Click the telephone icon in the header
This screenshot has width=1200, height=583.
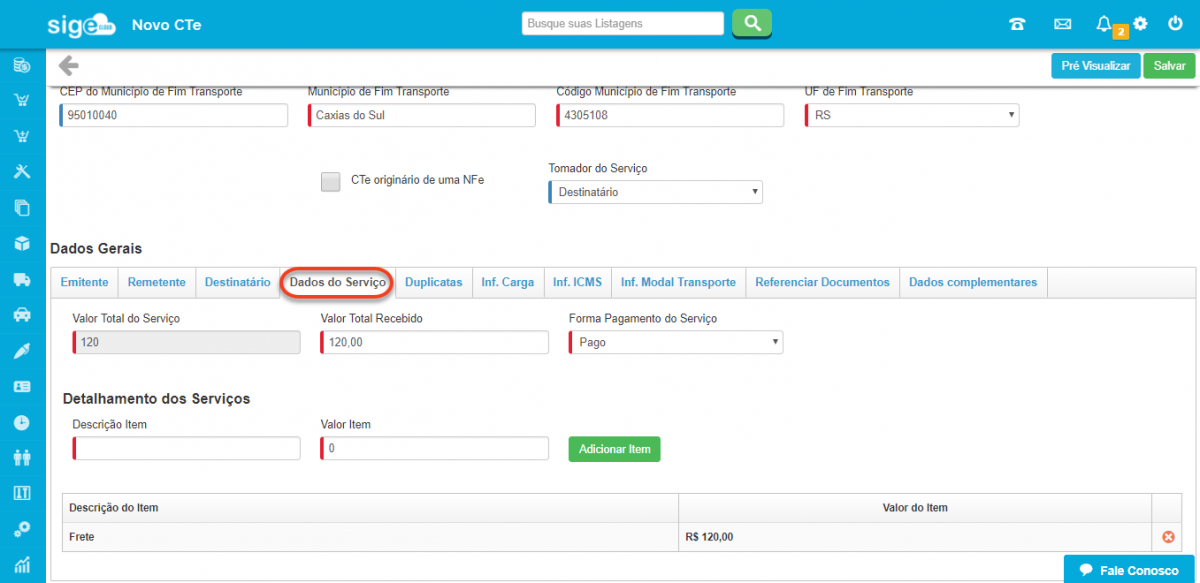point(1017,24)
